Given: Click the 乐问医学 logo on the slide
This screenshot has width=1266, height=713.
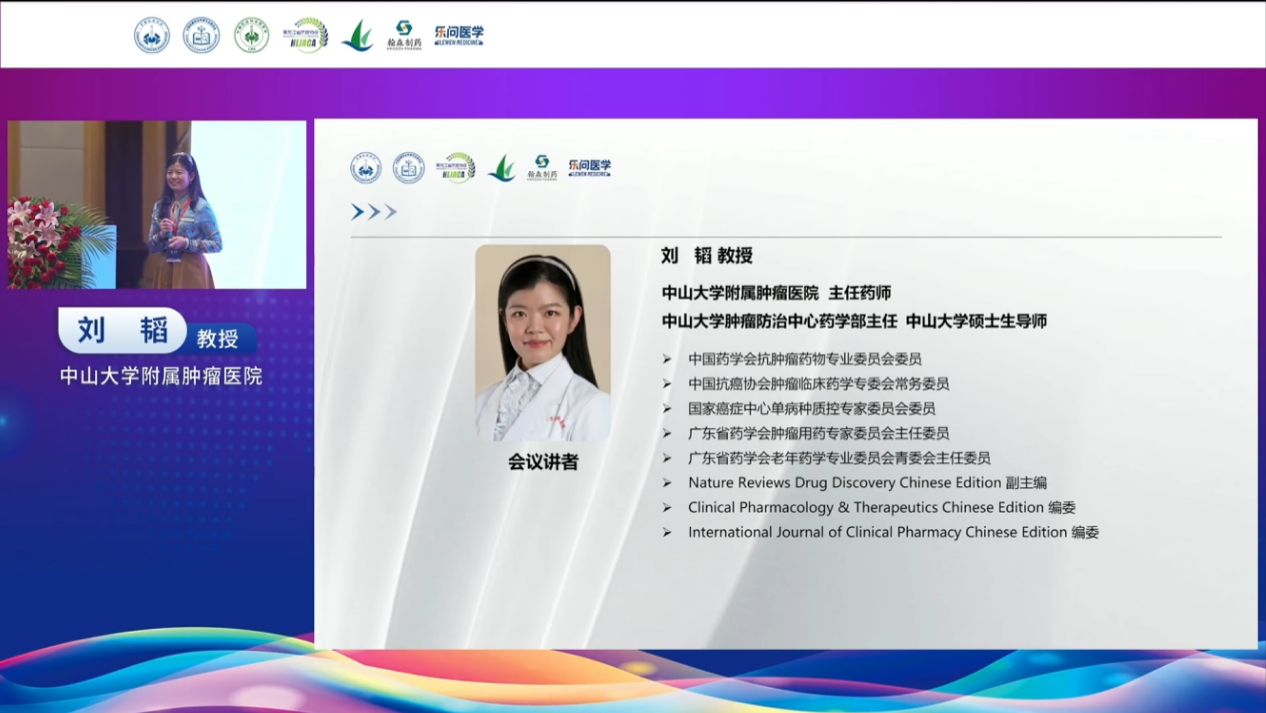Looking at the screenshot, I should 590,167.
